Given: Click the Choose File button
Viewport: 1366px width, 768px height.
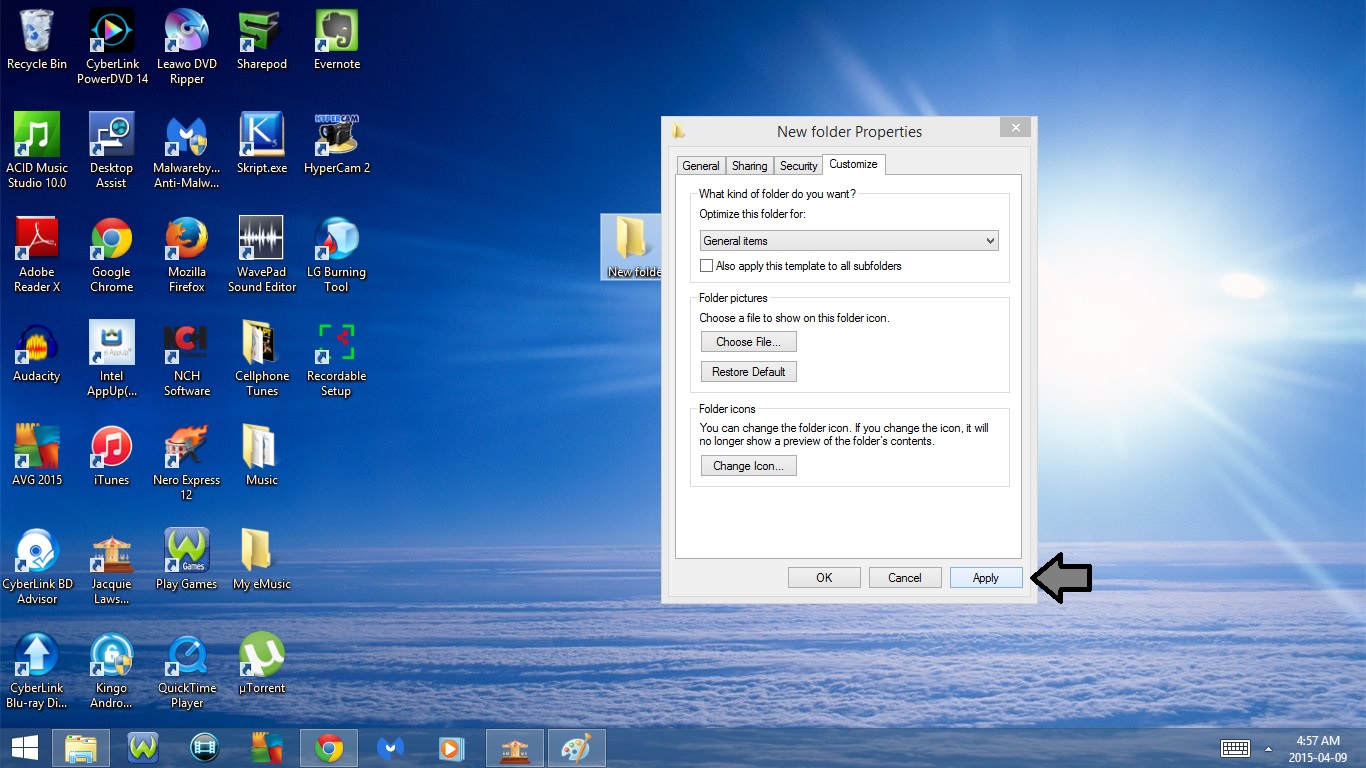Looking at the screenshot, I should tap(748, 342).
